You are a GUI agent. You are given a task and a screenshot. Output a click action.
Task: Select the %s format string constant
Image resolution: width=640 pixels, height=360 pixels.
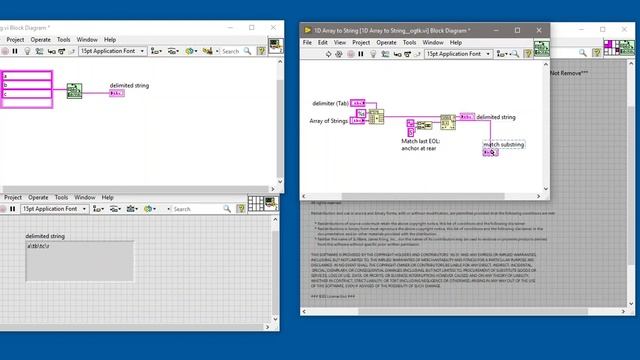coord(361,113)
